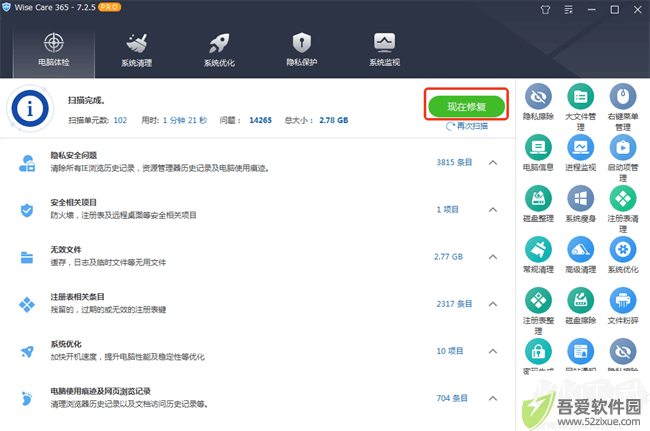Open the padlock password generator tool icon

(538, 351)
